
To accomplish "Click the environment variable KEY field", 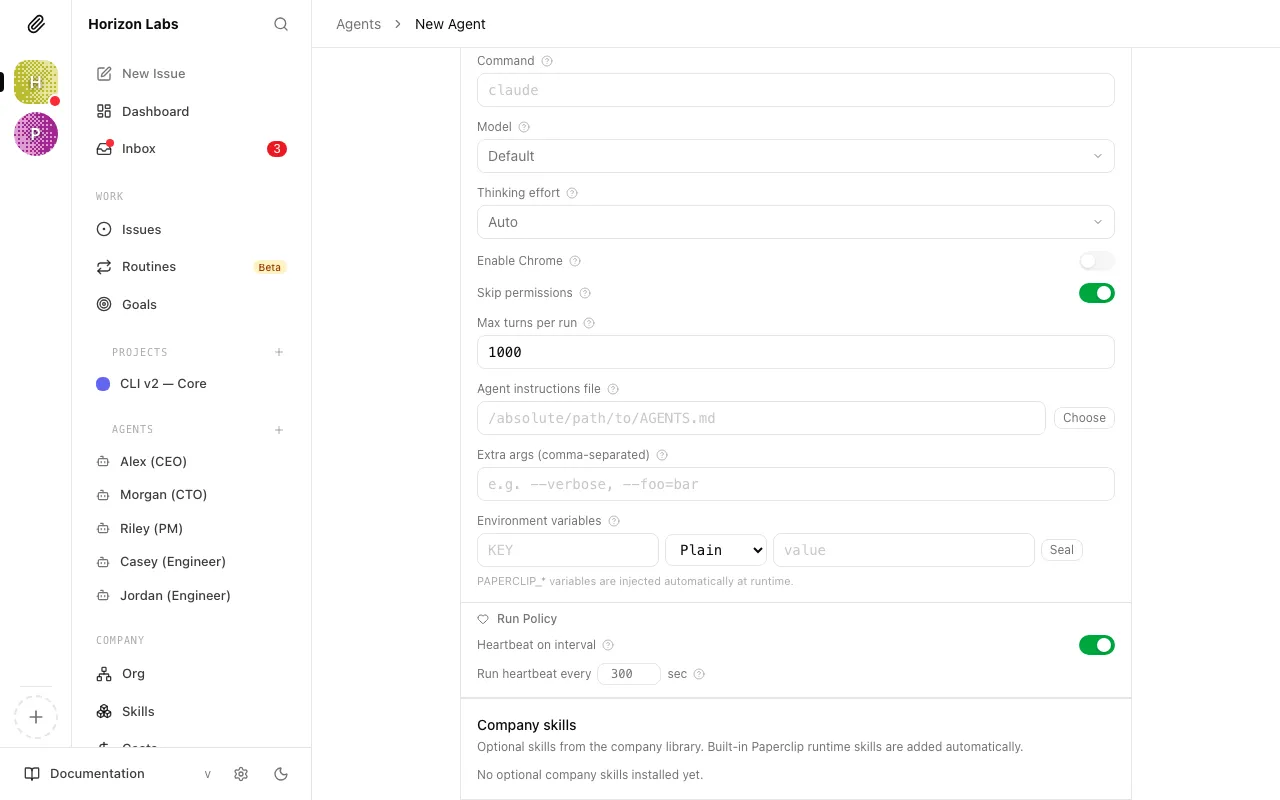I will pyautogui.click(x=568, y=550).
